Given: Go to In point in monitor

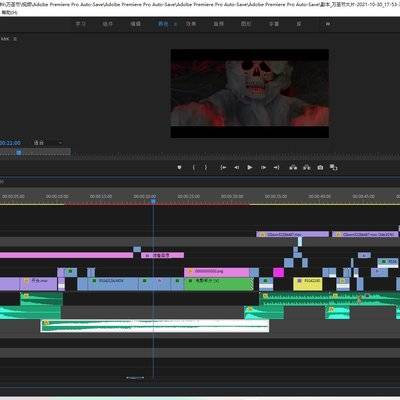Looking at the screenshot, I should click(x=223, y=167).
